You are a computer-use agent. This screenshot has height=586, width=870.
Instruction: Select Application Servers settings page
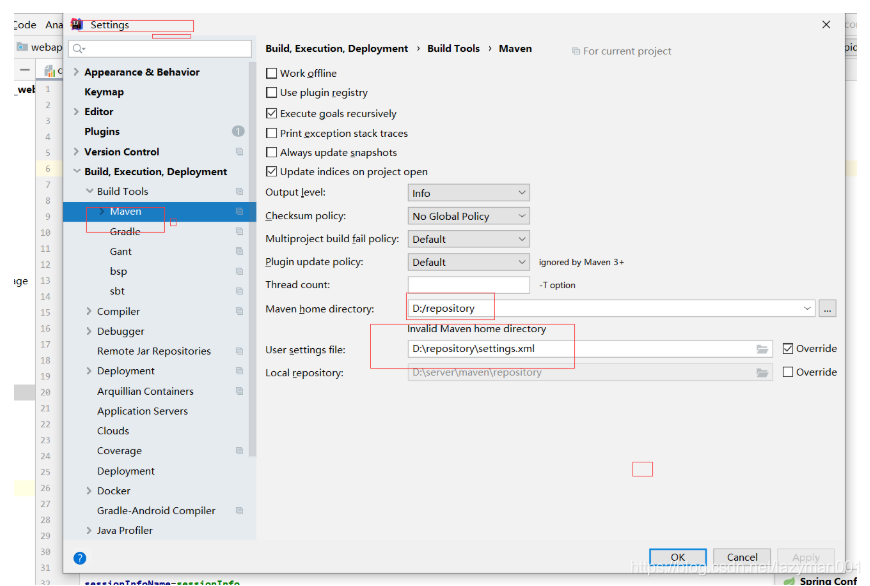[x=143, y=411]
